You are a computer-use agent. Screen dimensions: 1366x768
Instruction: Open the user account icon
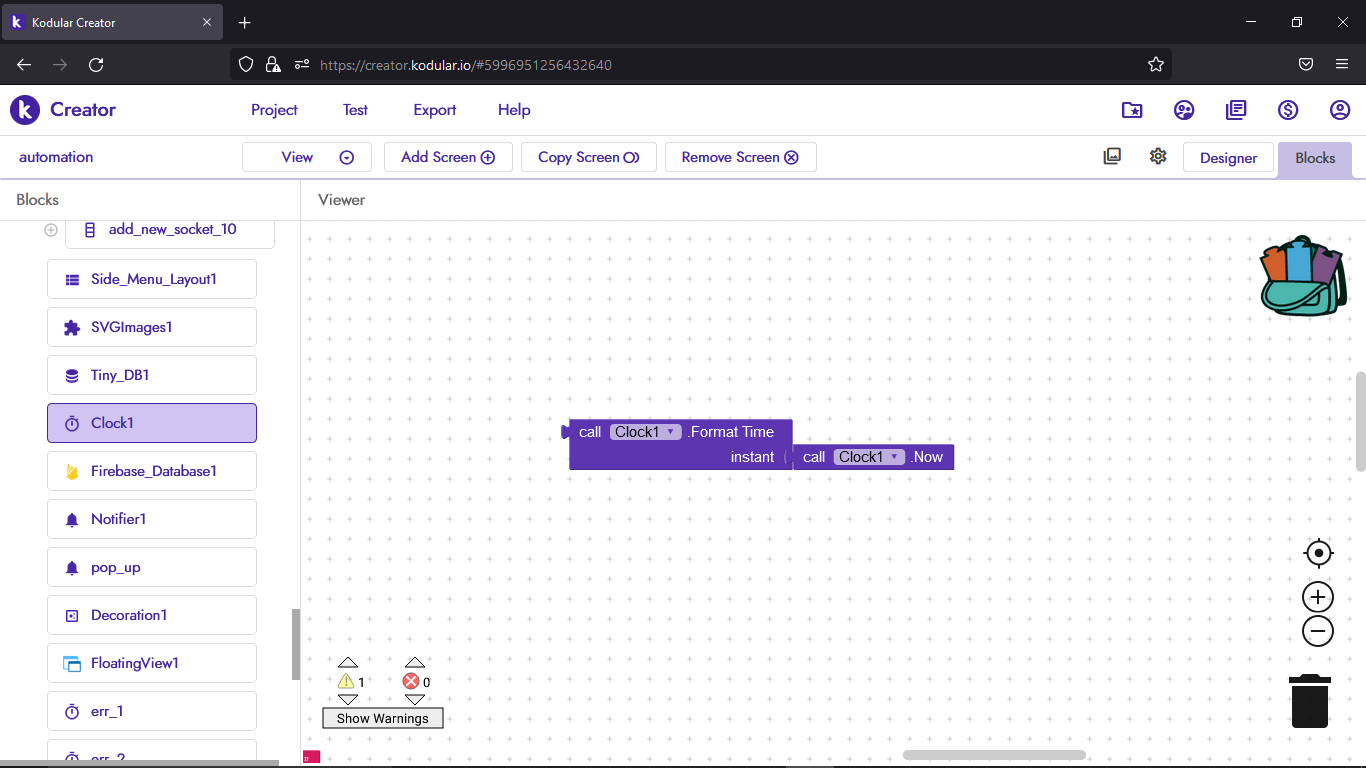coord(1340,110)
